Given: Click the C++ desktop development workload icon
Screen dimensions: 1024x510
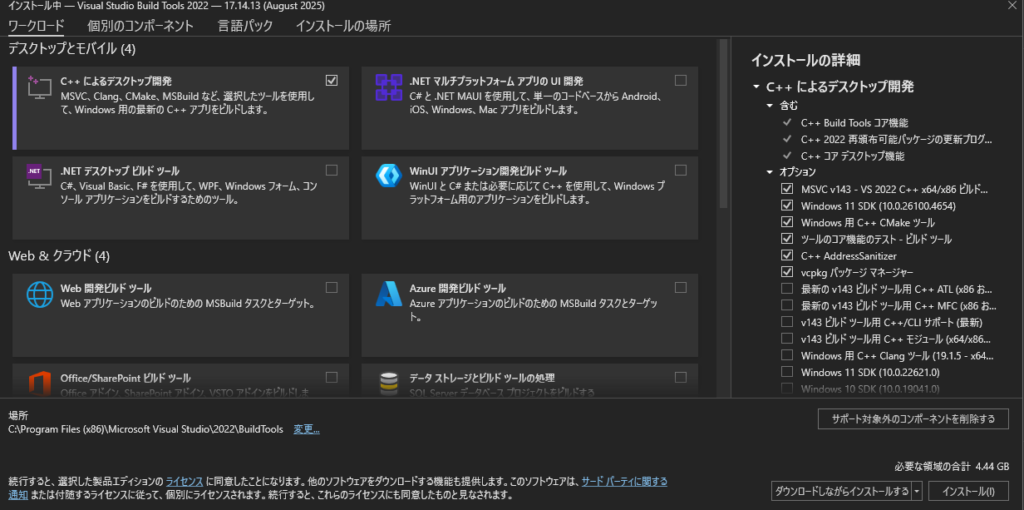Looking at the screenshot, I should pos(39,88).
